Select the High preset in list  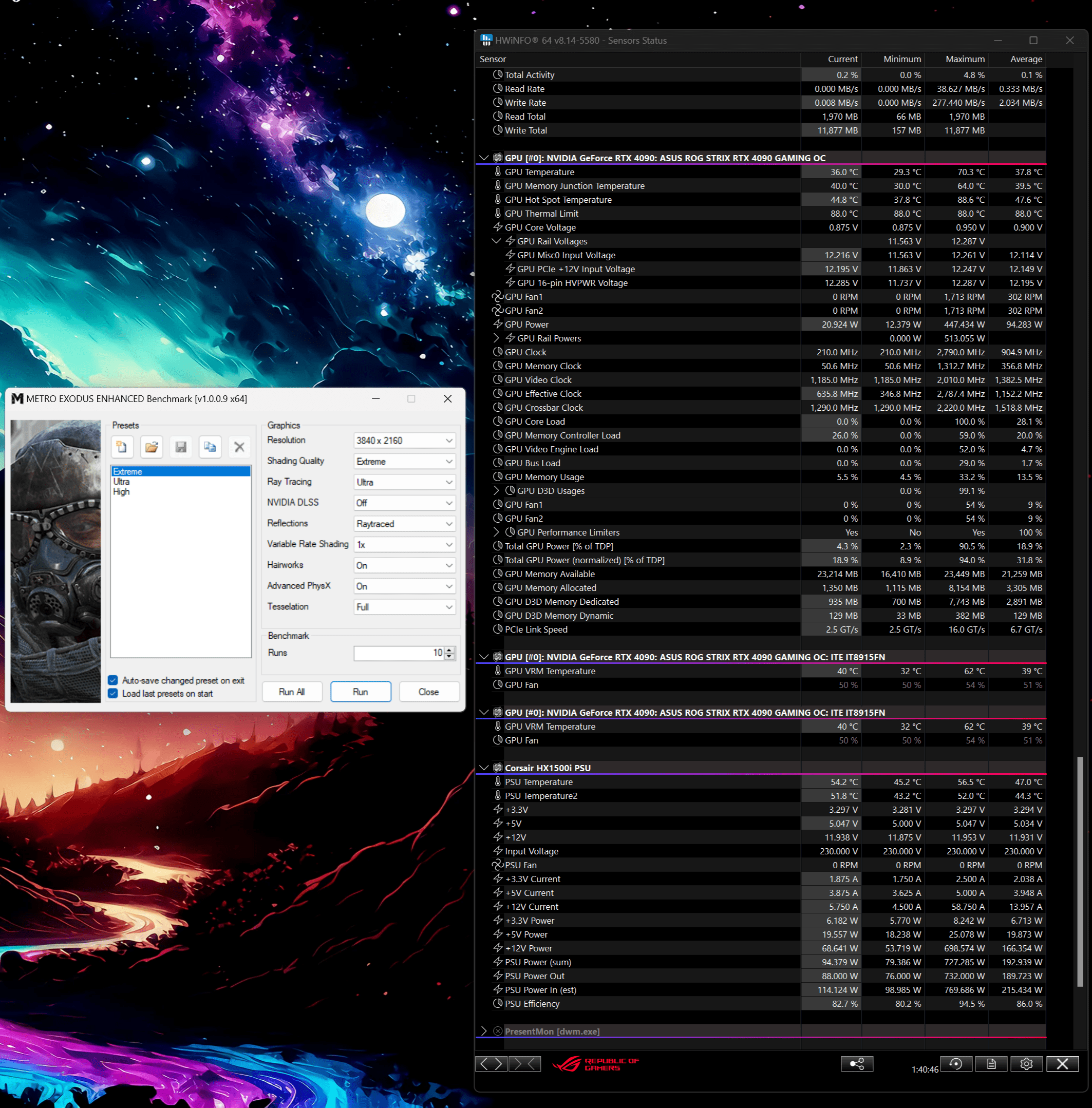click(x=121, y=492)
